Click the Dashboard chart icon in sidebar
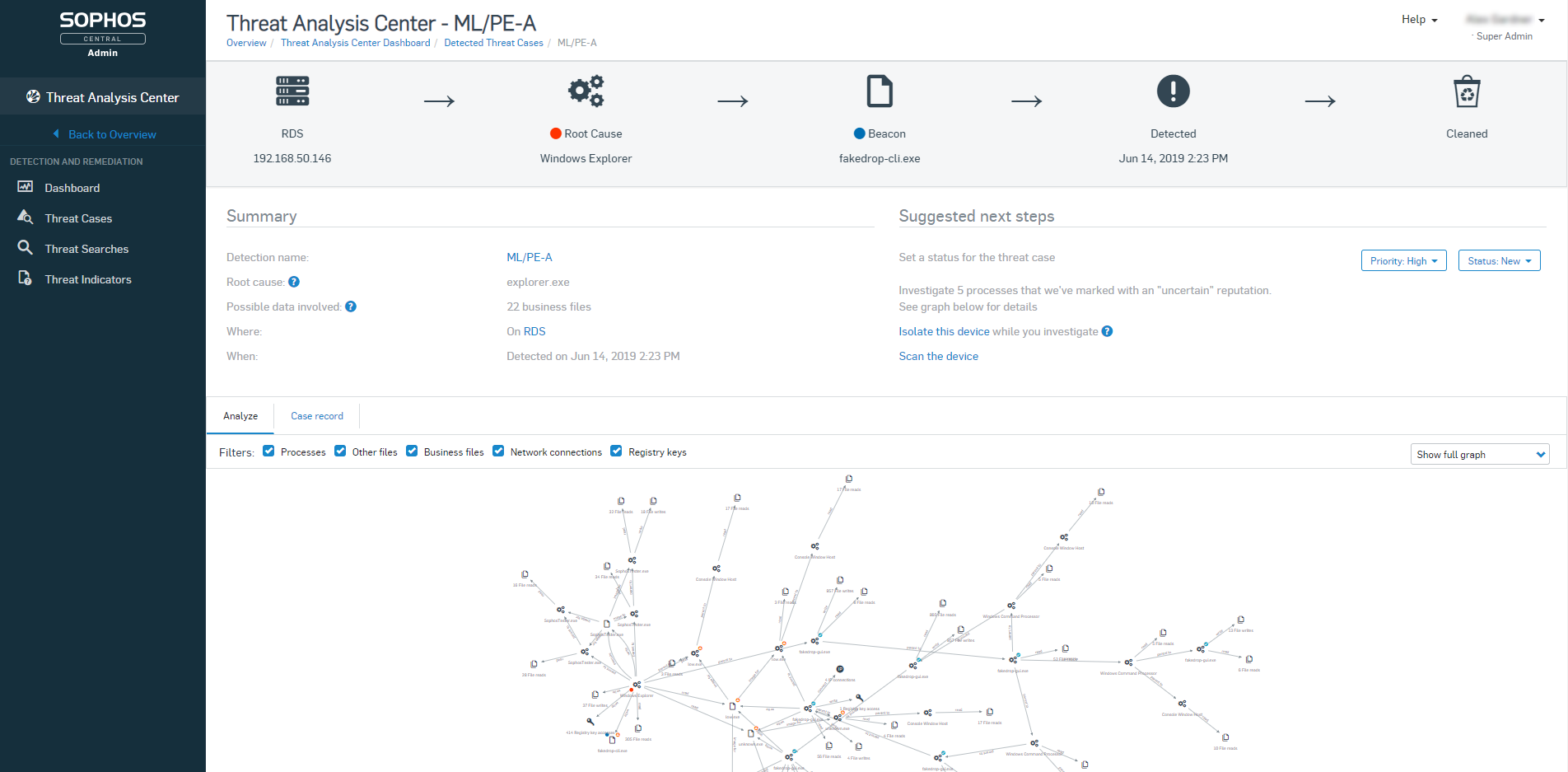This screenshot has height=772, width=1568. coord(26,187)
